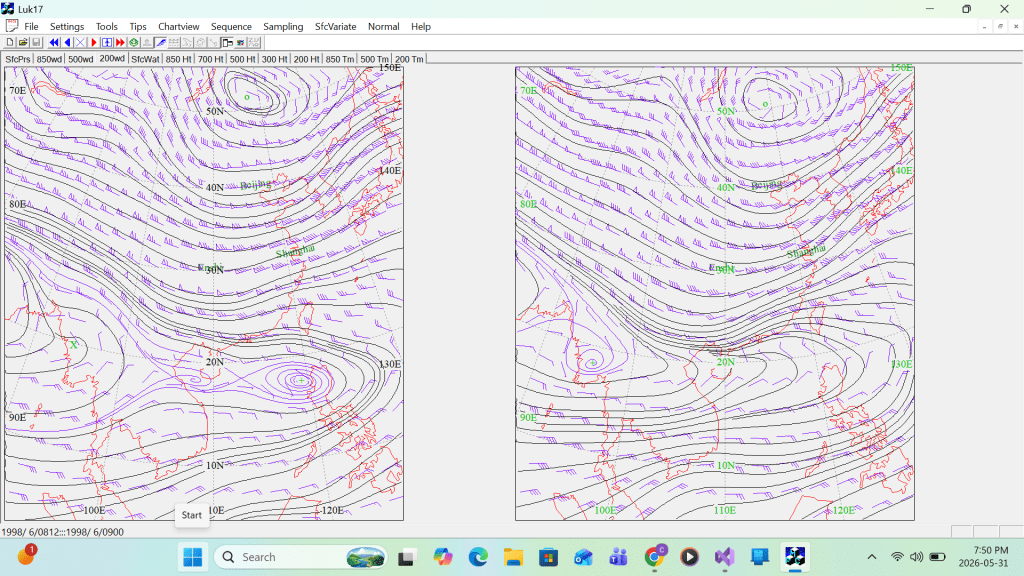Switch to the SfcWat tab
Image resolution: width=1024 pixels, height=576 pixels.
(145, 59)
